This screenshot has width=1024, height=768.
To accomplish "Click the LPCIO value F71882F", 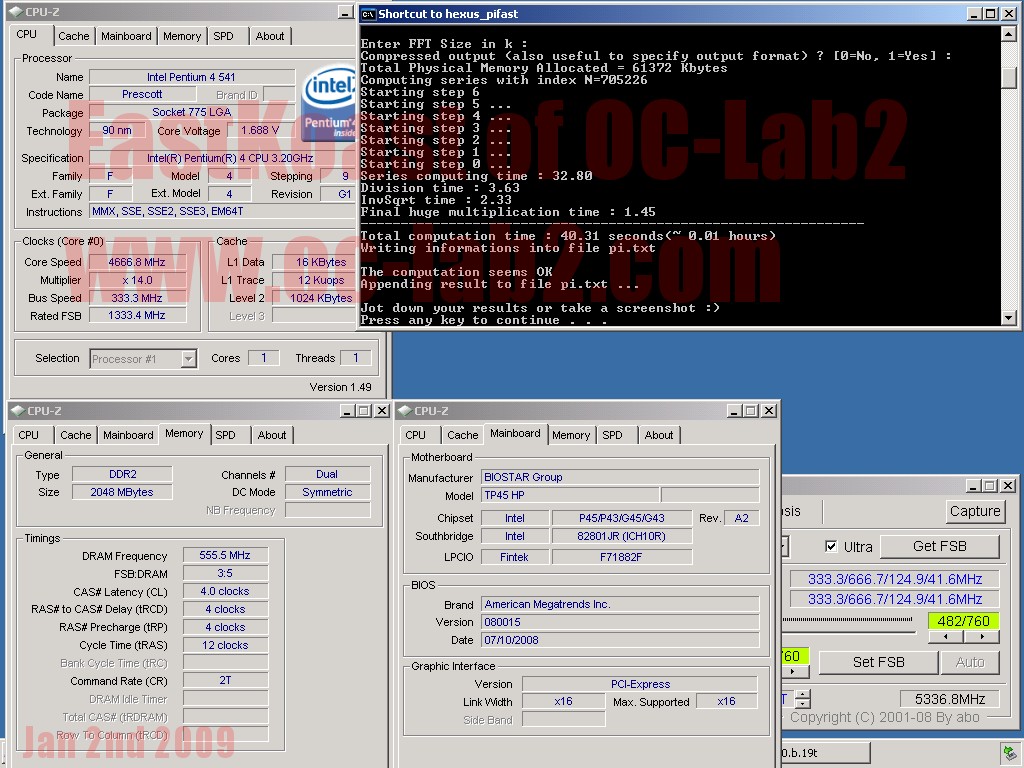I will 621,557.
